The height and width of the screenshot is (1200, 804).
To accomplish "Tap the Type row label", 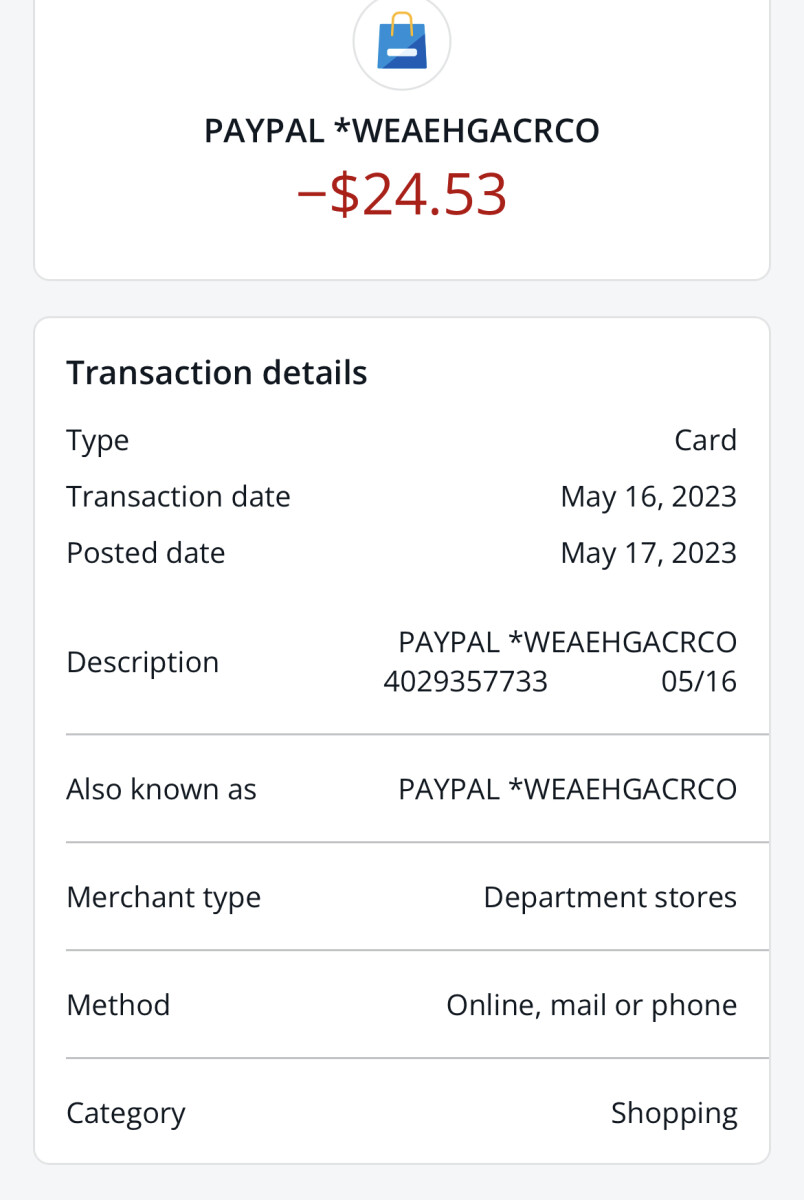I will pyautogui.click(x=98, y=441).
